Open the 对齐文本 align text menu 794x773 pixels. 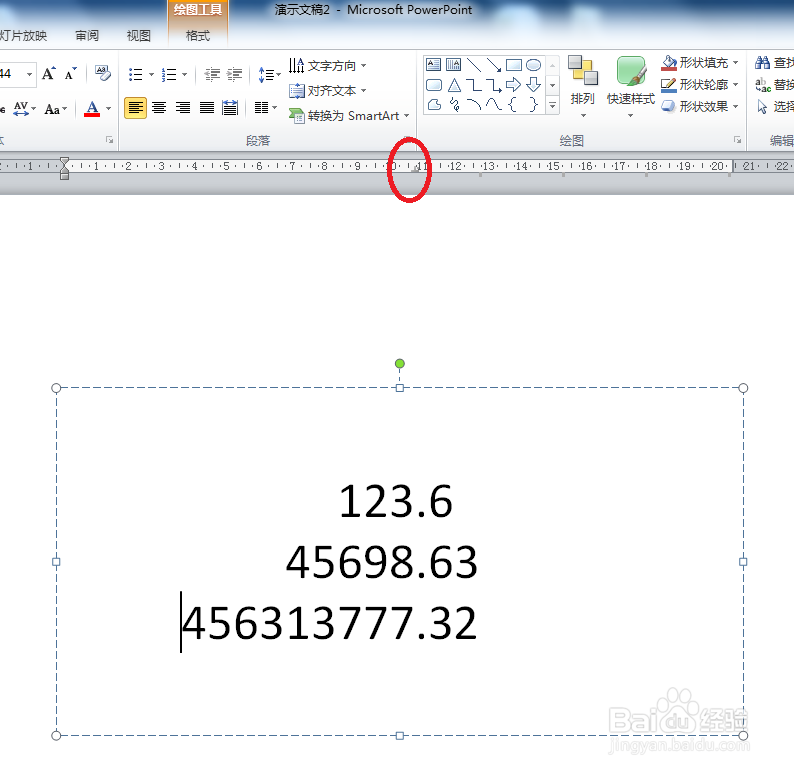(327, 91)
